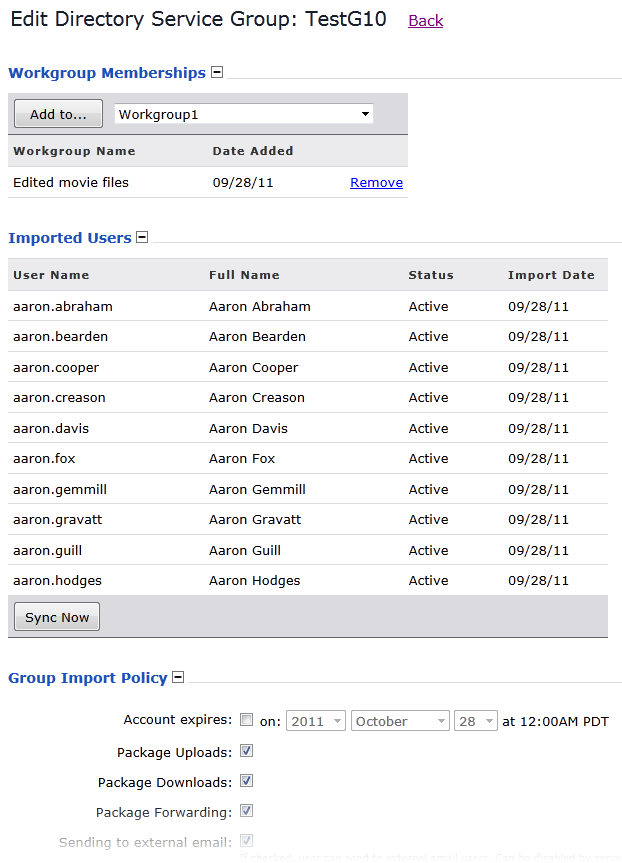Open the expiration day dropdown
Viewport: 622px width, 863px height.
pyautogui.click(x=475, y=721)
